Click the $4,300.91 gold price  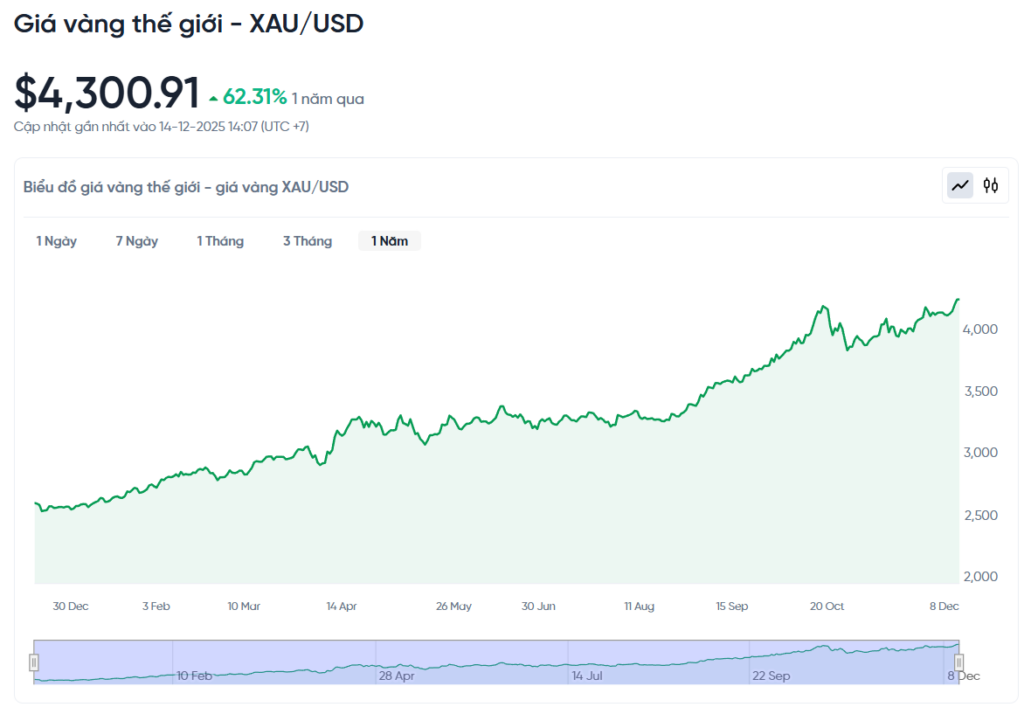pos(107,93)
